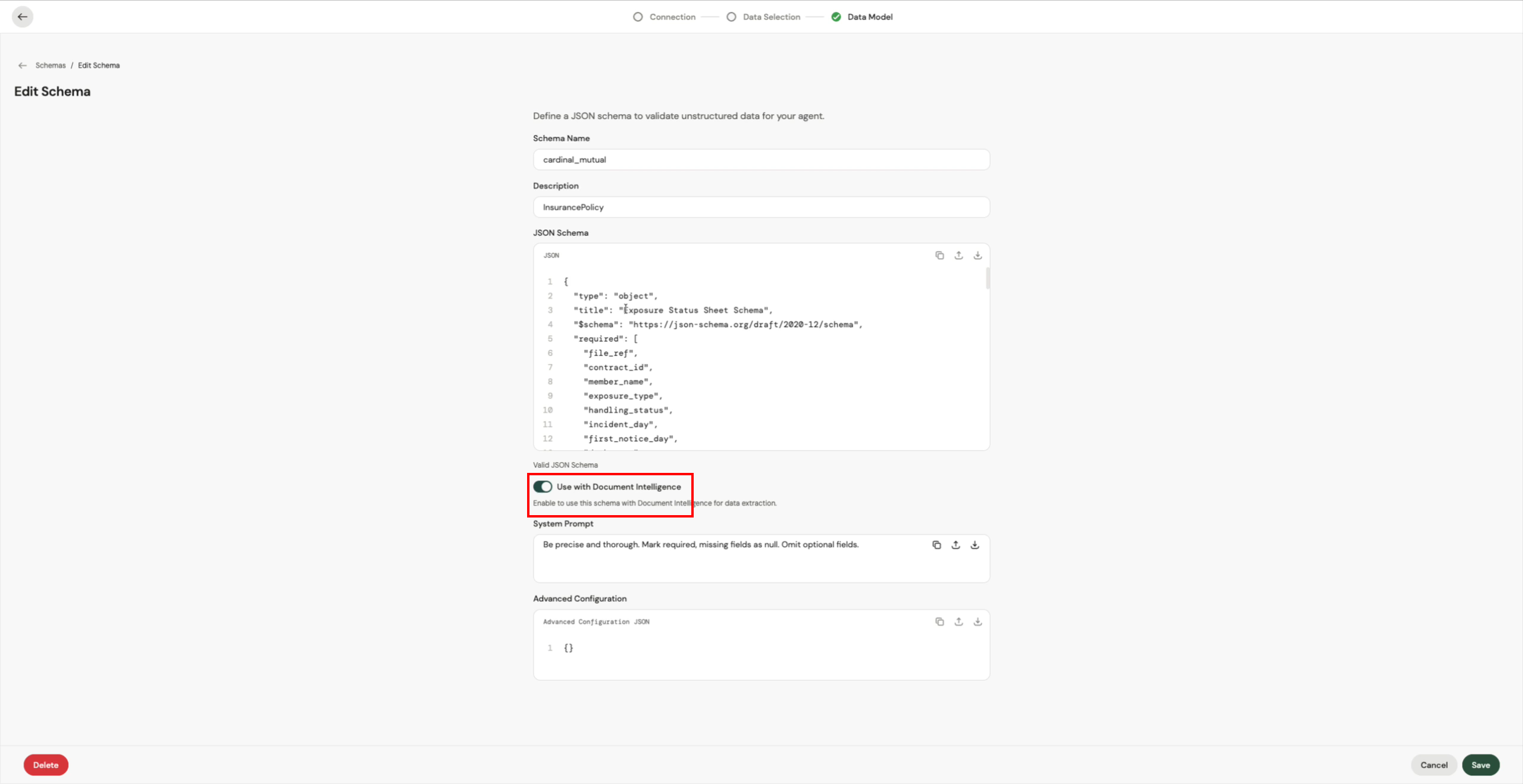
Task: Copy the JSON Schema contents
Action: [939, 255]
